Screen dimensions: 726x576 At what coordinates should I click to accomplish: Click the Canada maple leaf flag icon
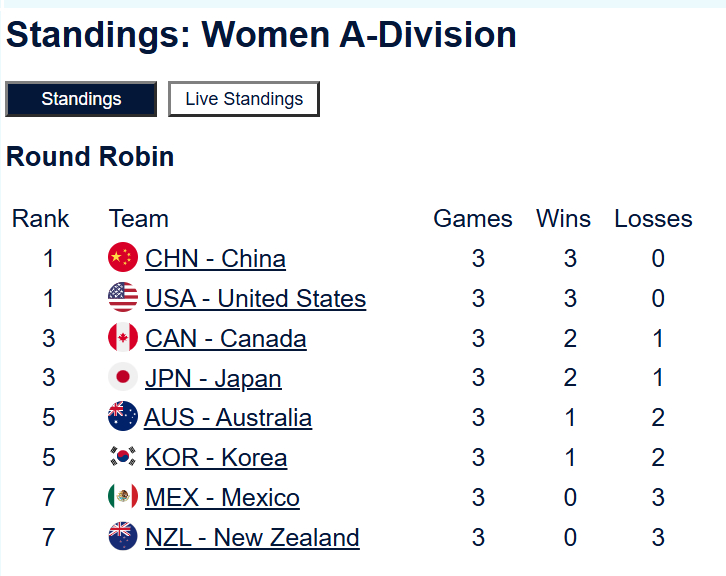pos(122,338)
